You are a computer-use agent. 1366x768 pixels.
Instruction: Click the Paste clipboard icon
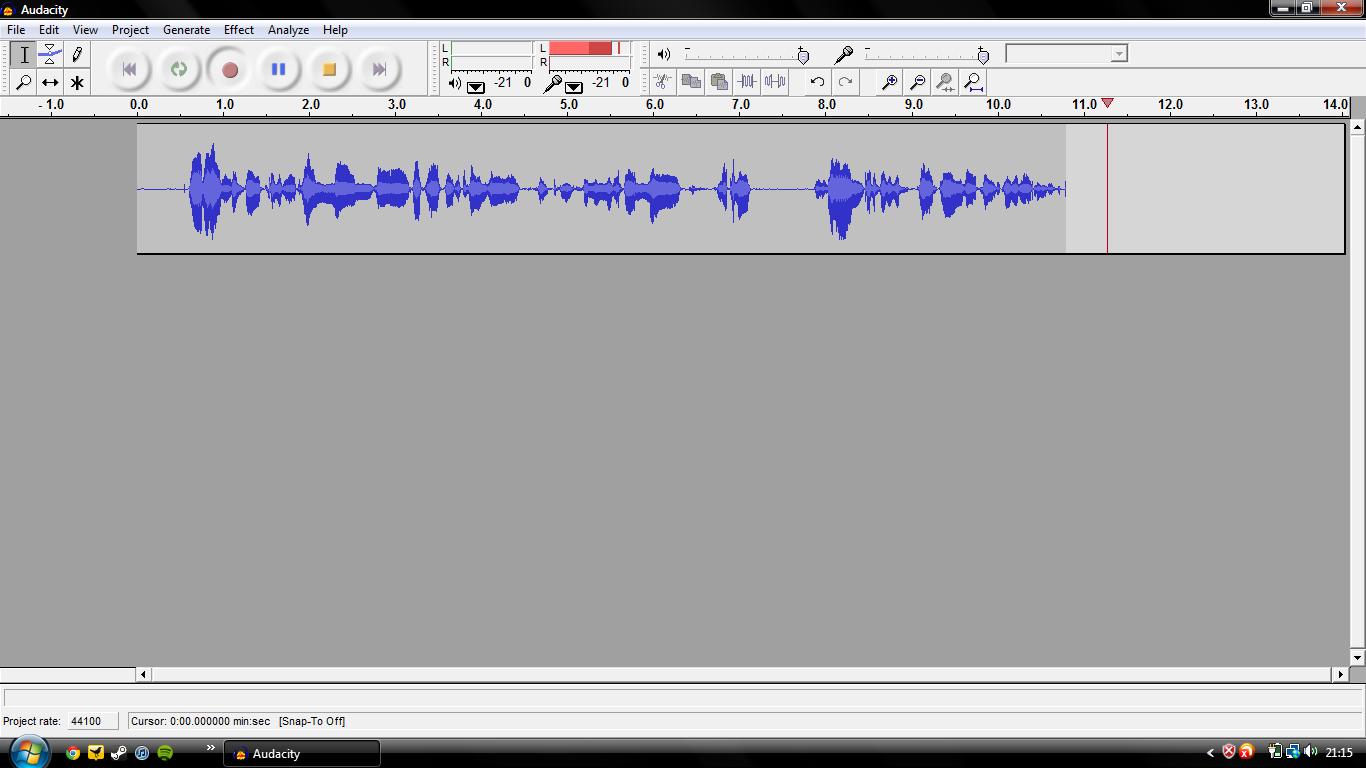coord(718,82)
